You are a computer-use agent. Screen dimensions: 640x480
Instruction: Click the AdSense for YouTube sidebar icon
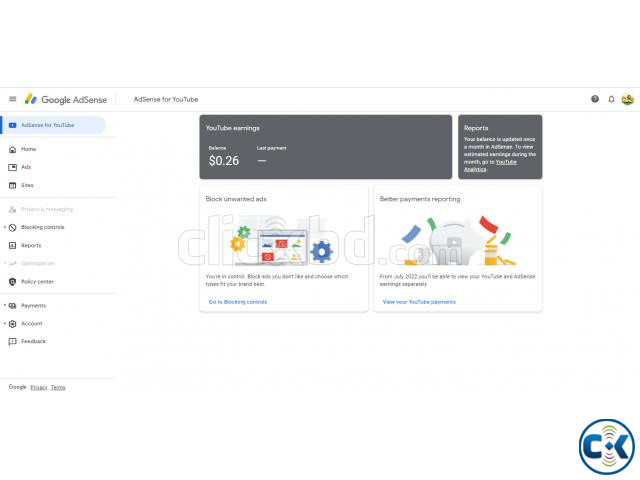tap(13, 125)
